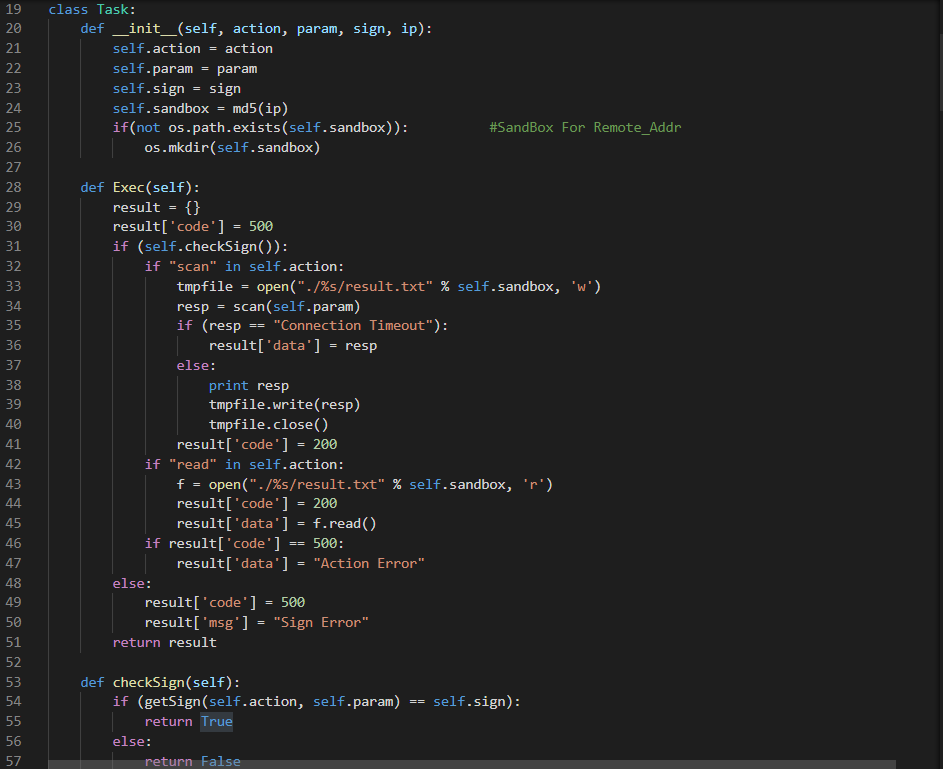Image resolution: width=943 pixels, height=769 pixels.
Task: Click line number 19 in the gutter
Action: pyautogui.click(x=13, y=9)
